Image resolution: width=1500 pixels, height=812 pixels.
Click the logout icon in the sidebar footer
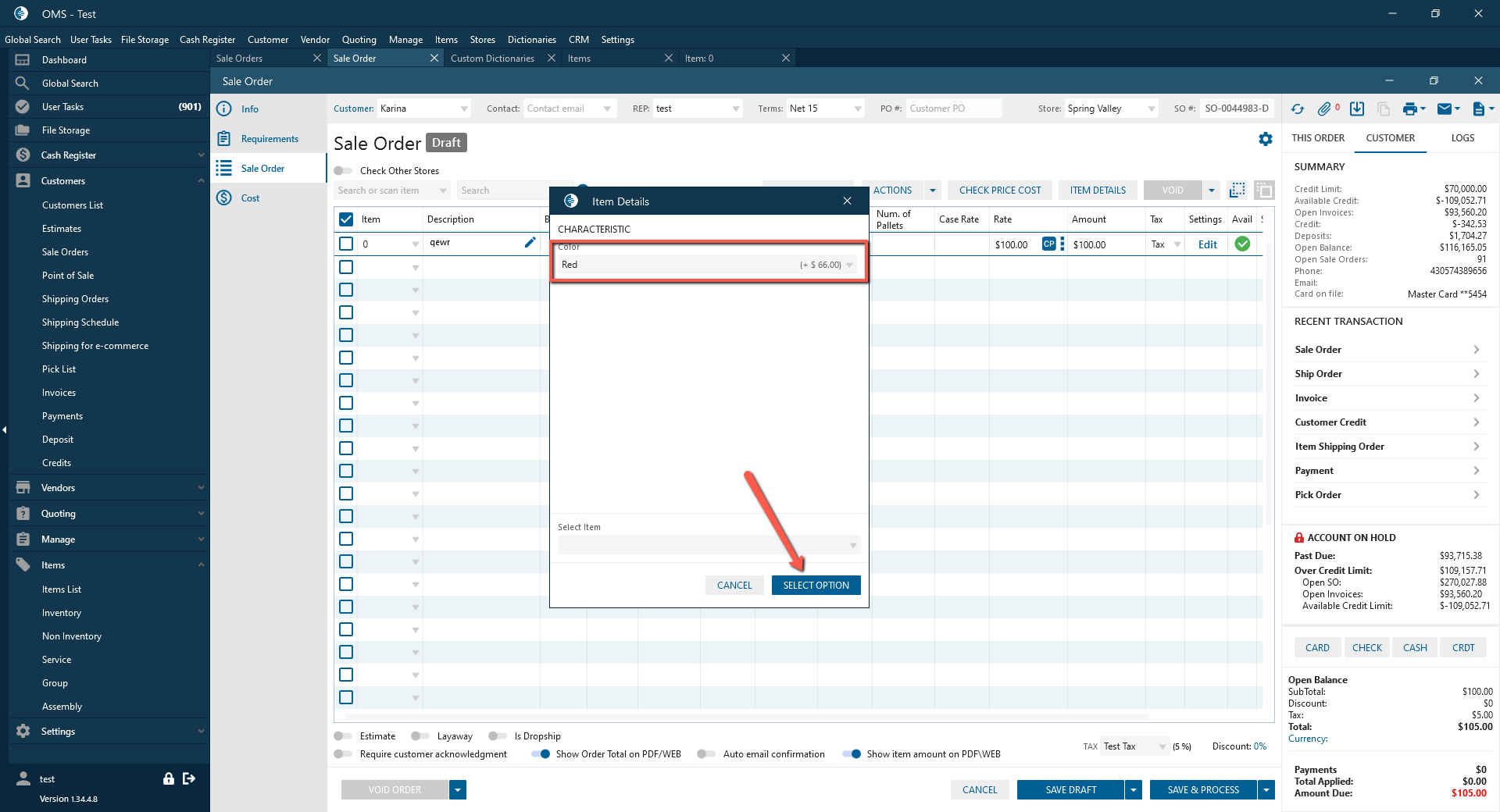tap(189, 778)
